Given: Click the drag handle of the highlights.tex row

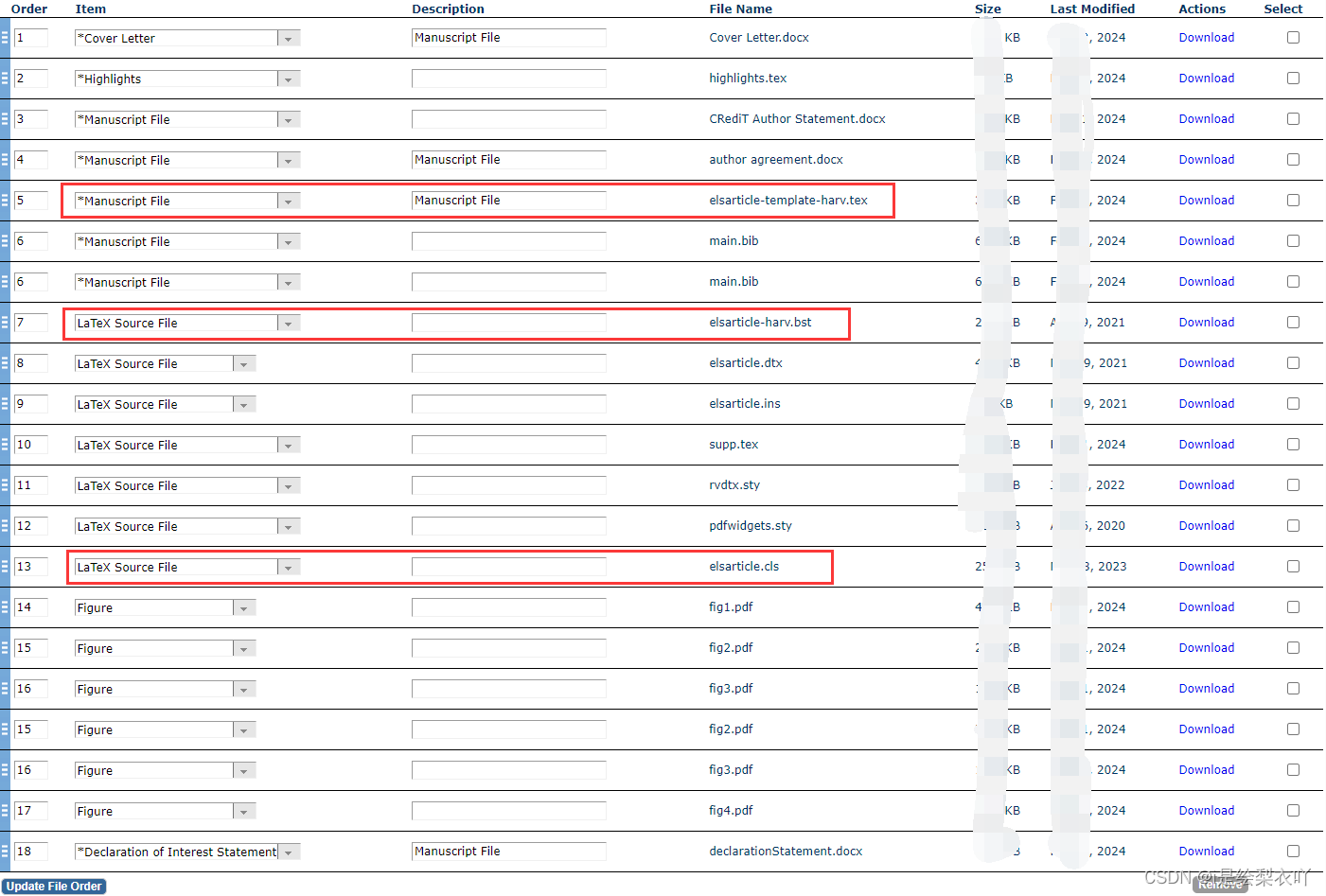Looking at the screenshot, I should click(x=5, y=79).
